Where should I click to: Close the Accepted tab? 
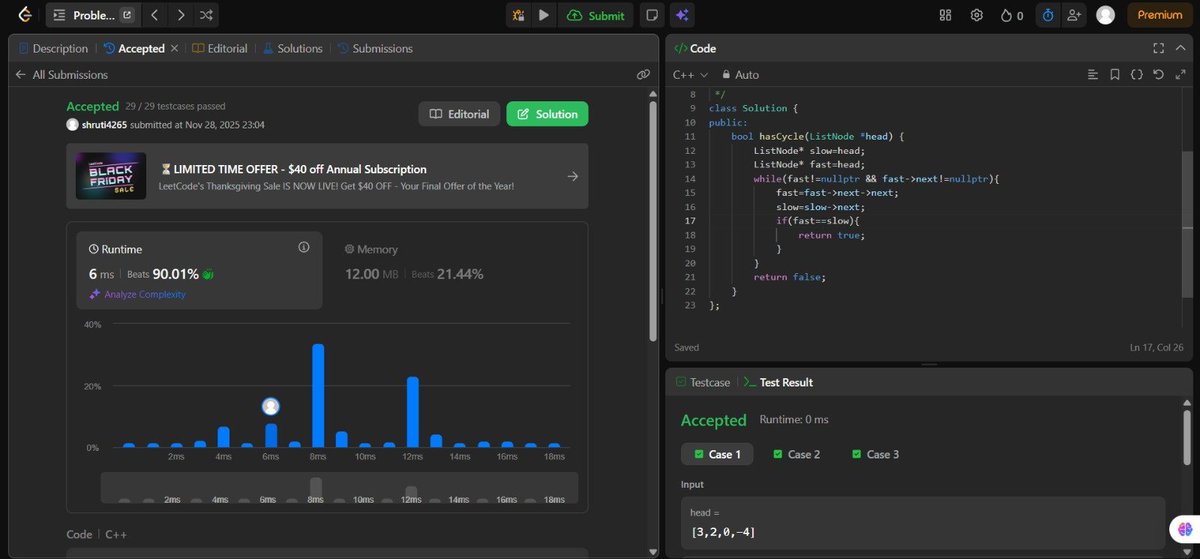point(175,48)
